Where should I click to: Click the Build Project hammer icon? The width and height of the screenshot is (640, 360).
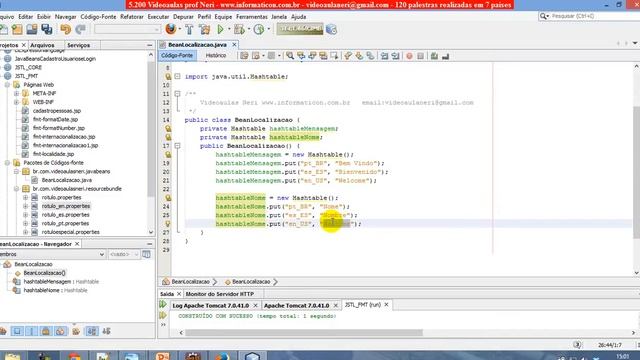(x=189, y=29)
